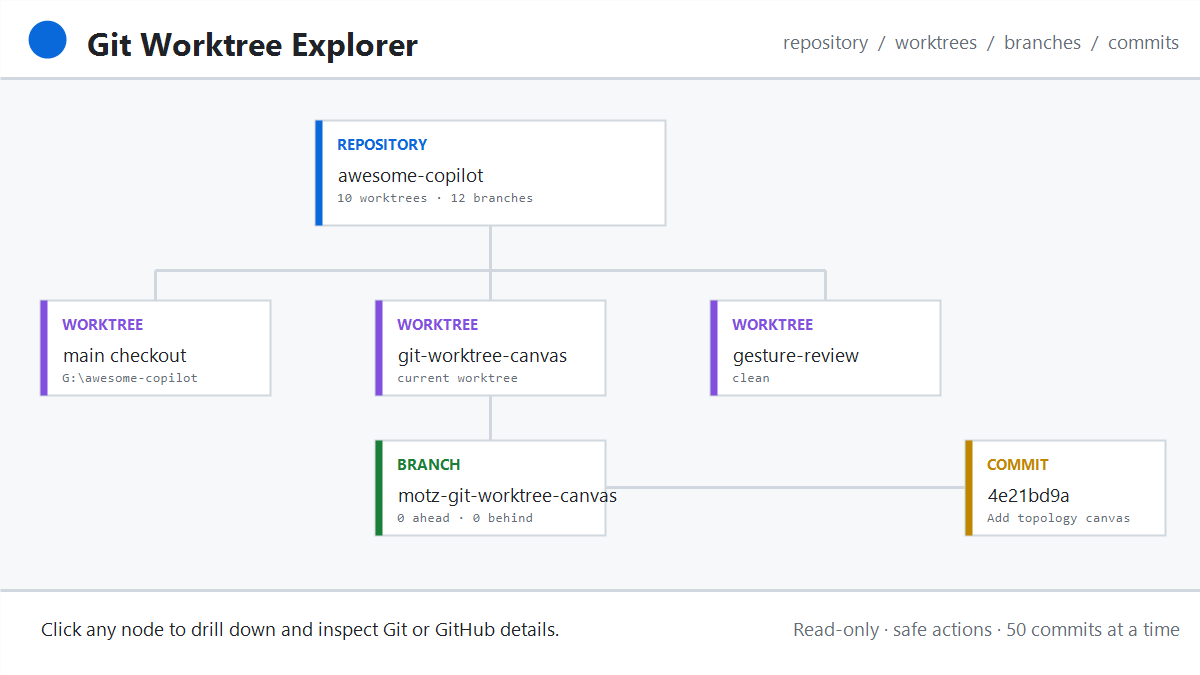
Task: Click the blue circle app logo
Action: [48, 41]
